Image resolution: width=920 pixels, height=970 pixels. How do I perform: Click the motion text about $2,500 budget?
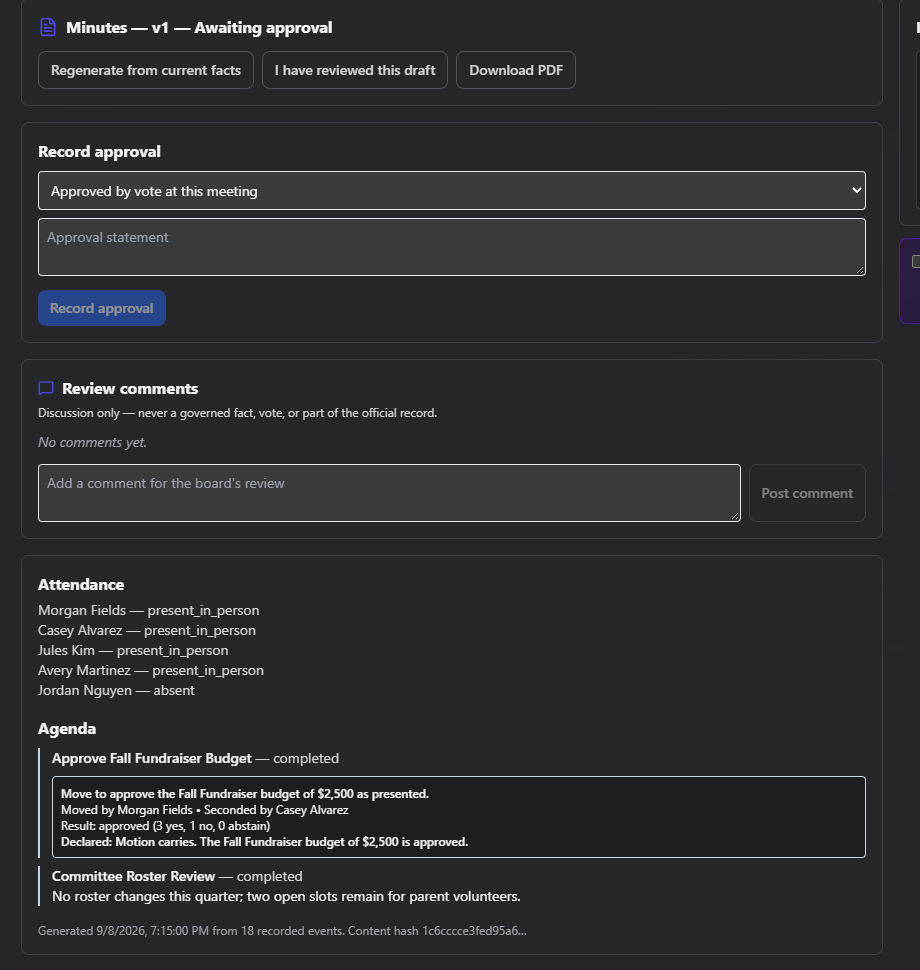click(x=245, y=794)
